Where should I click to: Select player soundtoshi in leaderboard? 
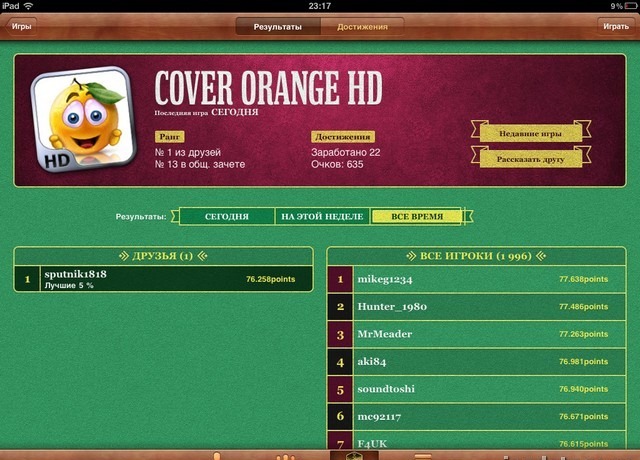coord(476,389)
